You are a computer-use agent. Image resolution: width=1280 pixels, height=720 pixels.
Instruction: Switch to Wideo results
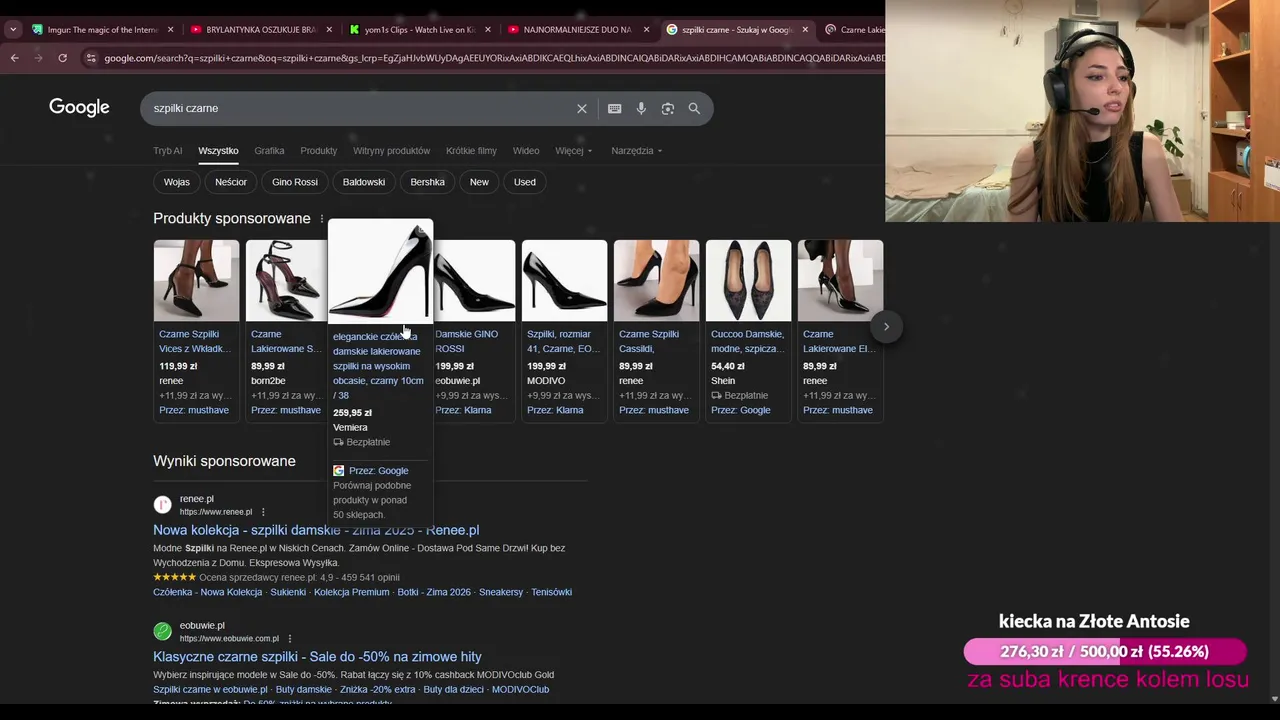526,151
